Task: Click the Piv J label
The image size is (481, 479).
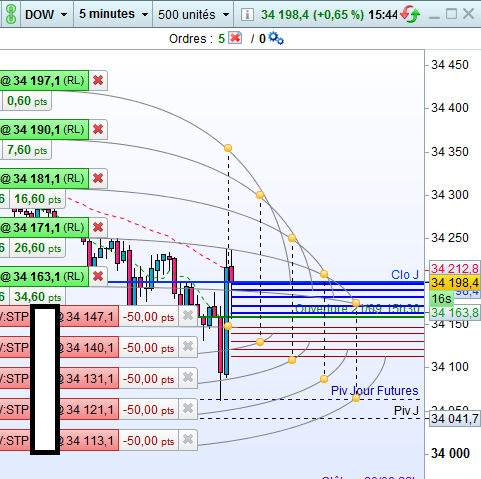Action: (406, 410)
